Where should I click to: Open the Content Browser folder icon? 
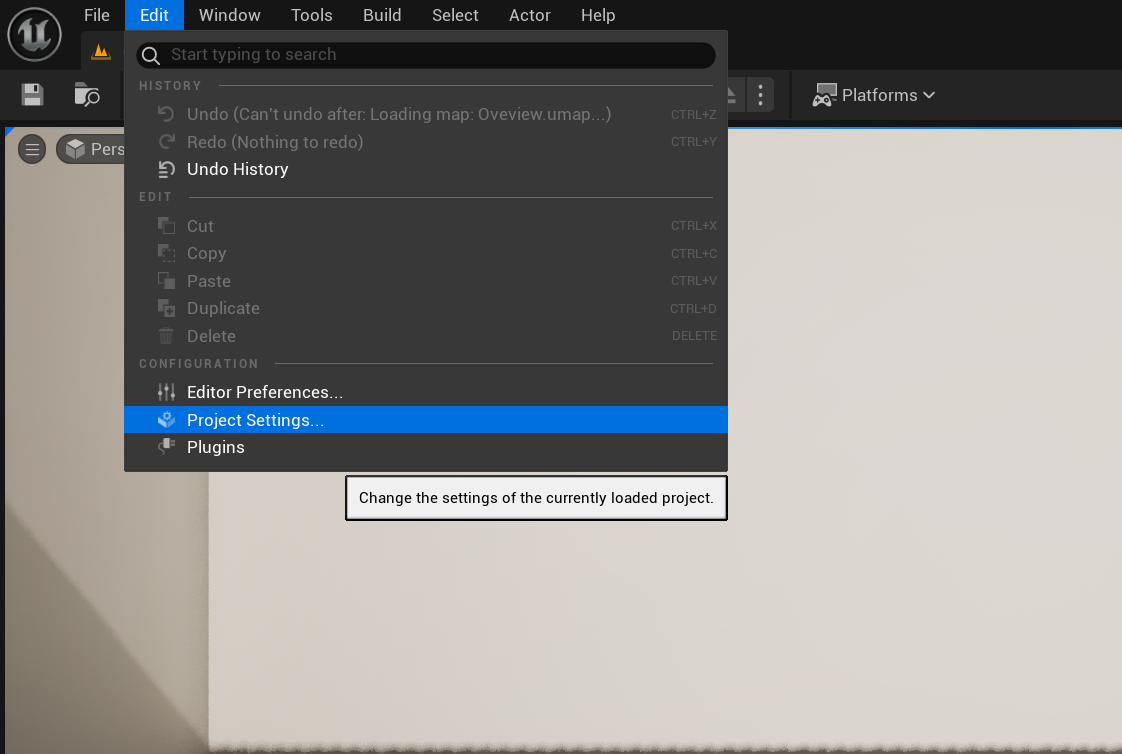(x=86, y=95)
